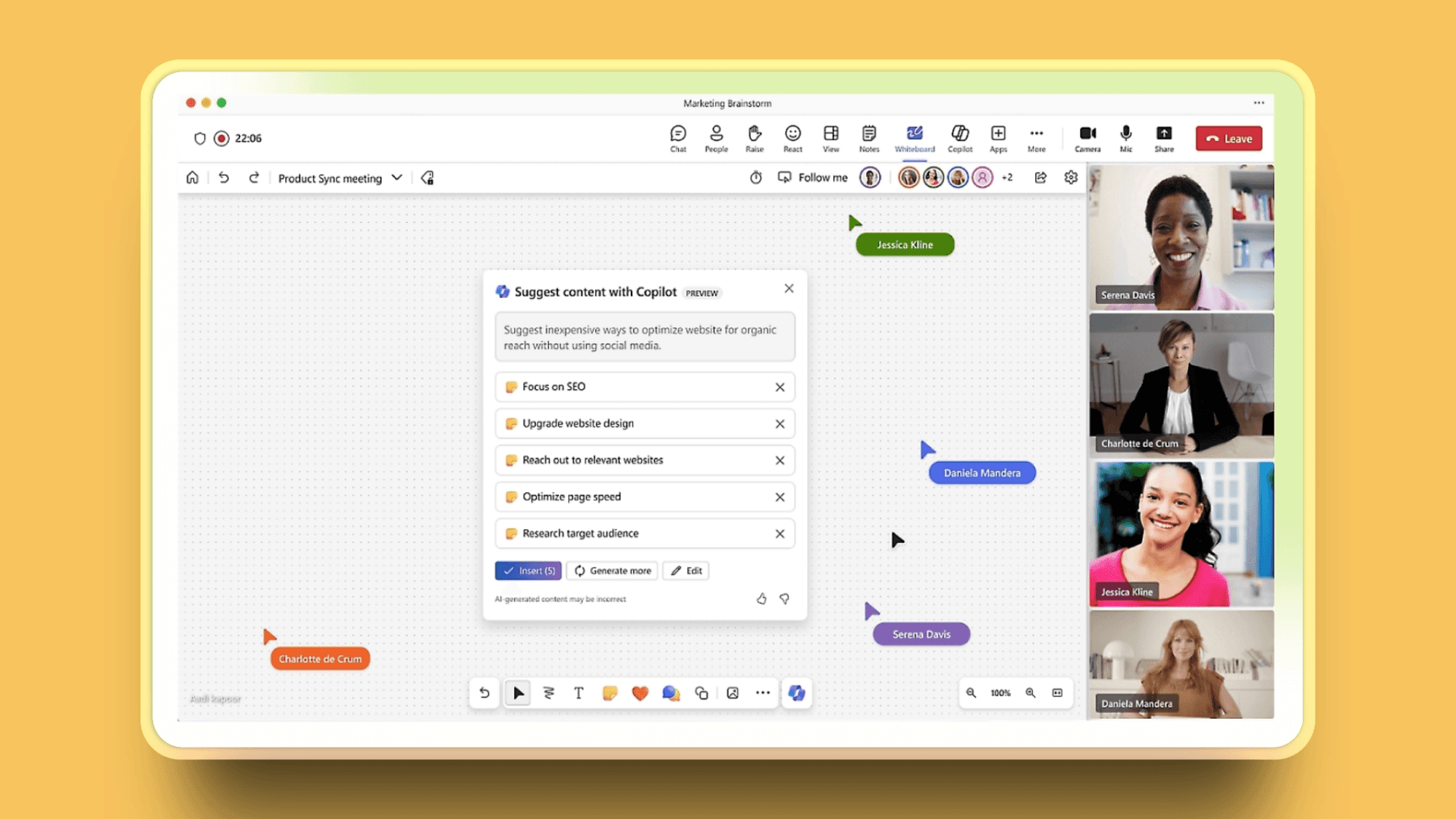Open meeting Notes
The image size is (1456, 819).
(x=869, y=139)
